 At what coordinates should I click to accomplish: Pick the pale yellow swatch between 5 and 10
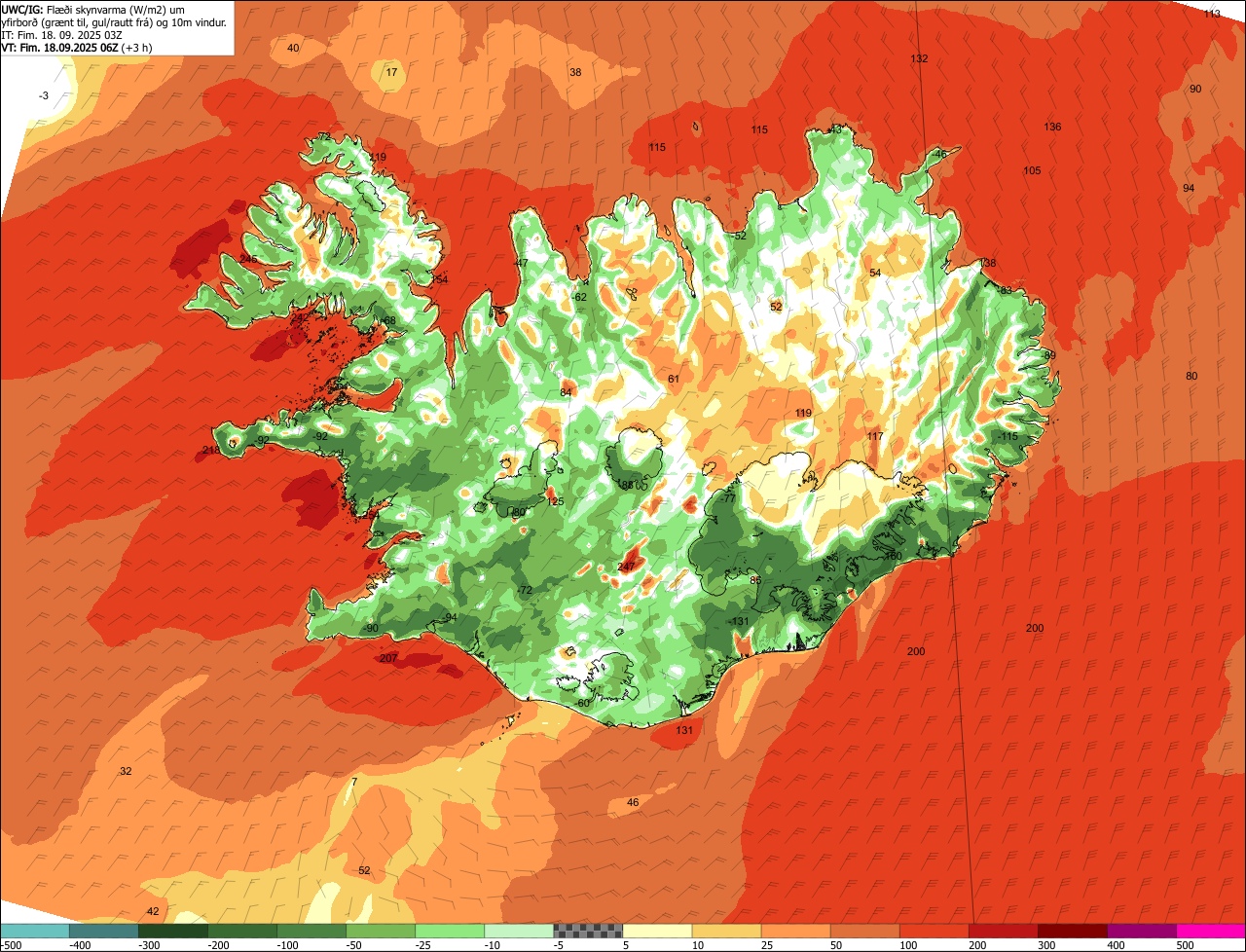pyautogui.click(x=657, y=931)
